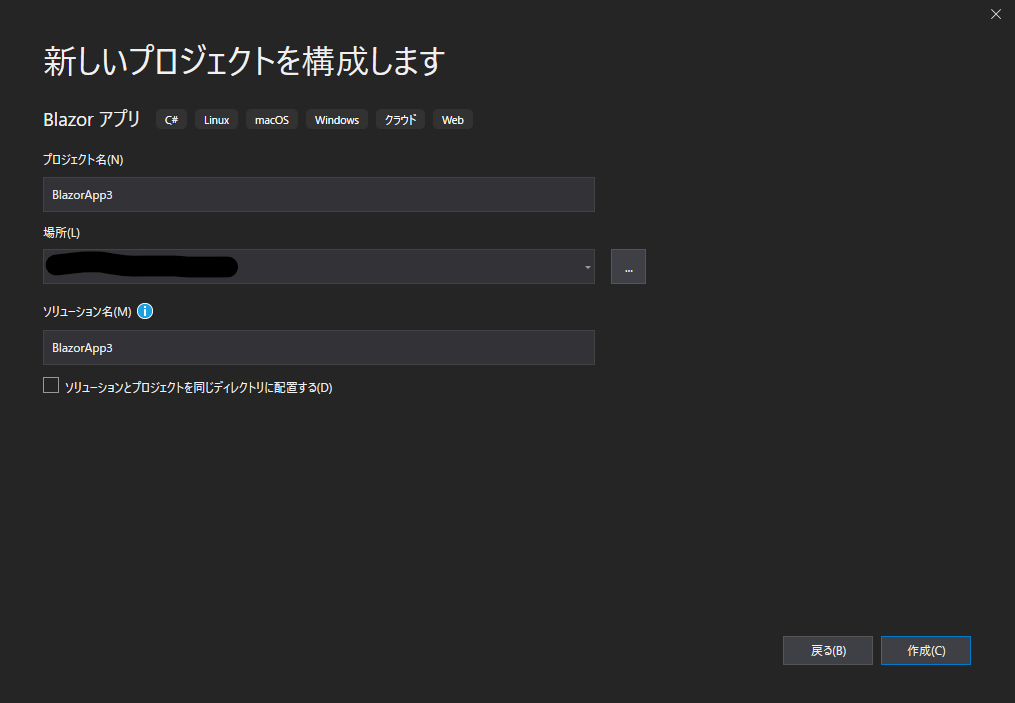The width and height of the screenshot is (1015, 703).
Task: Focus the プロジェクト名 input field
Action: point(318,195)
